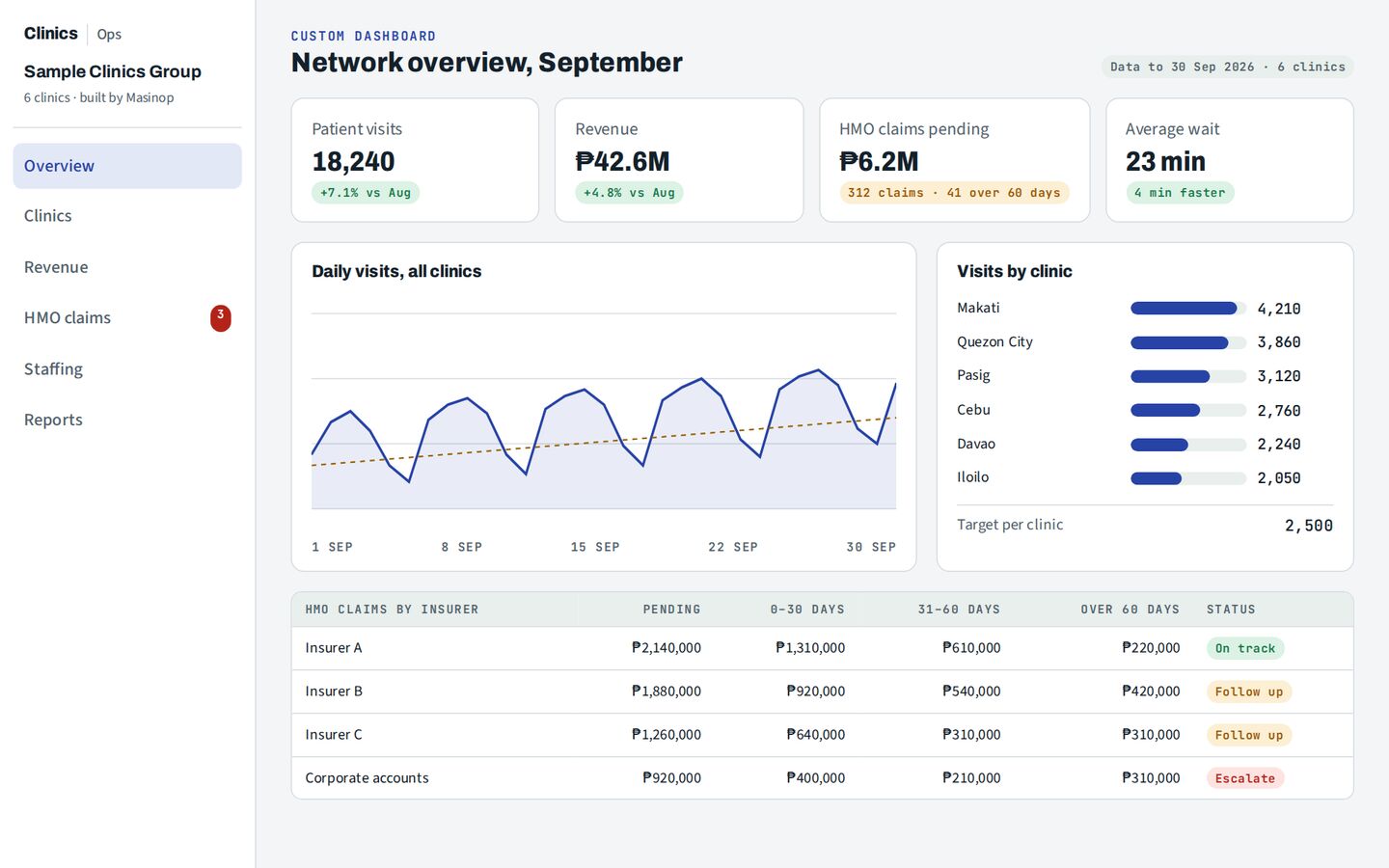Click the Clinics Ops logo
The image size is (1389, 868).
pyautogui.click(x=72, y=34)
